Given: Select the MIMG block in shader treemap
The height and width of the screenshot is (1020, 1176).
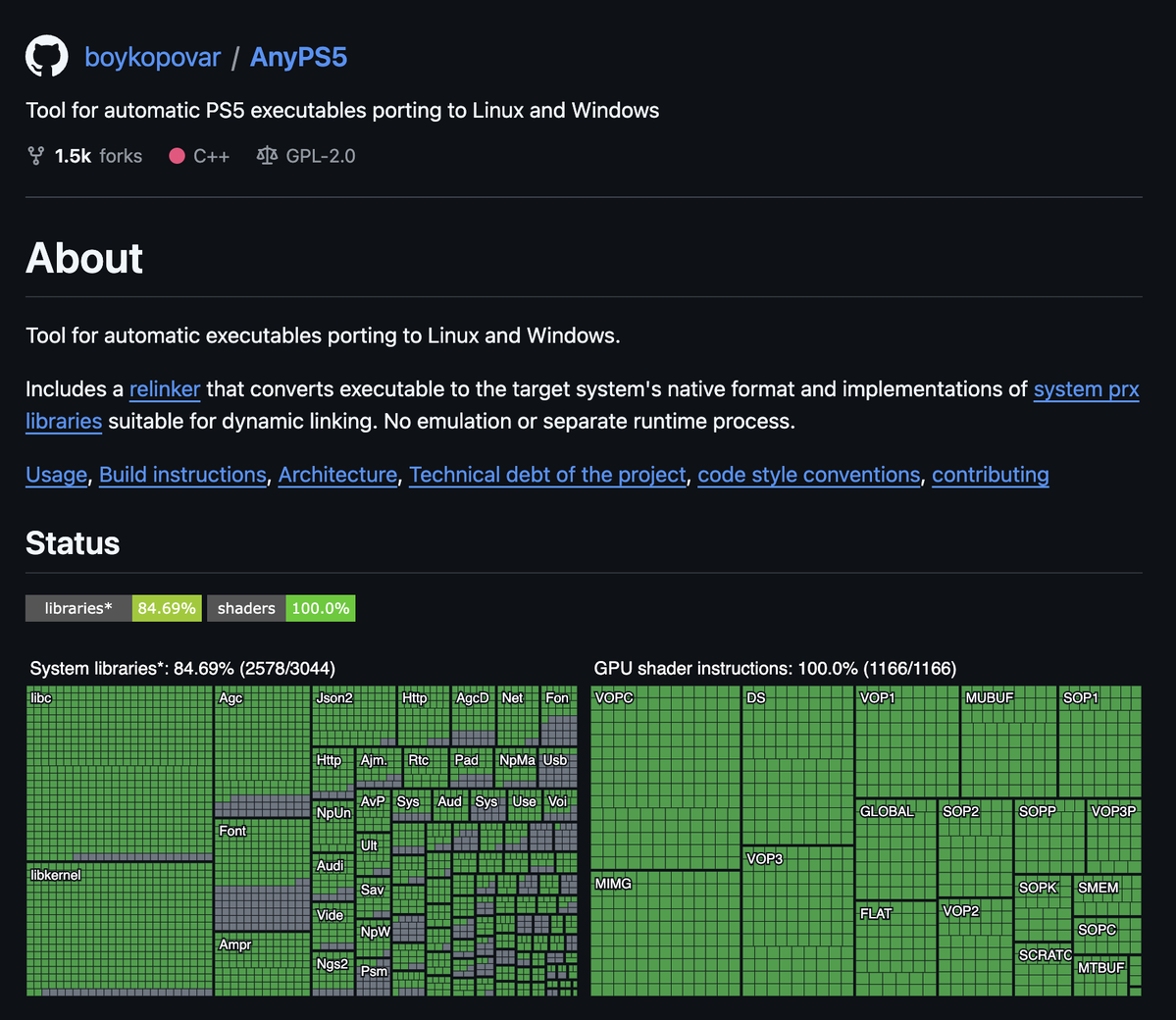Looking at the screenshot, I should tap(665, 934).
